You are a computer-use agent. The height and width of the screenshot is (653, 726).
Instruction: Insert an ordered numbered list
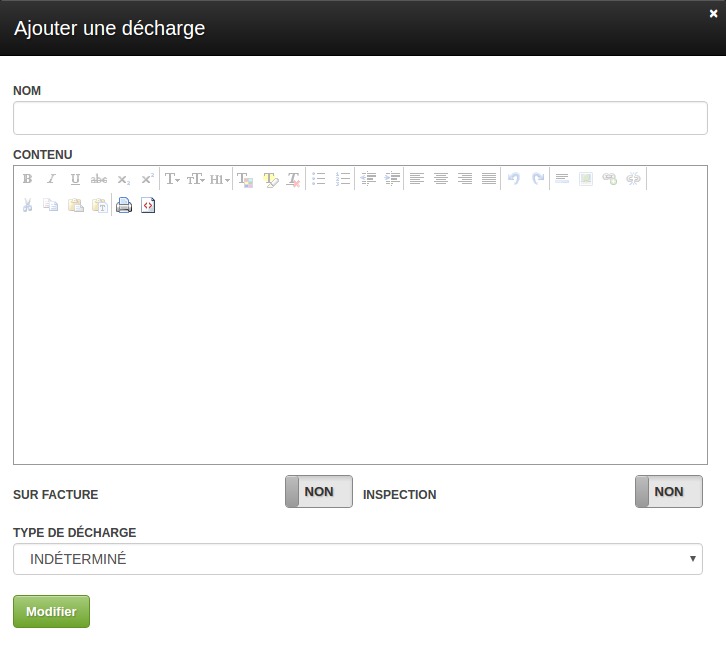(343, 179)
